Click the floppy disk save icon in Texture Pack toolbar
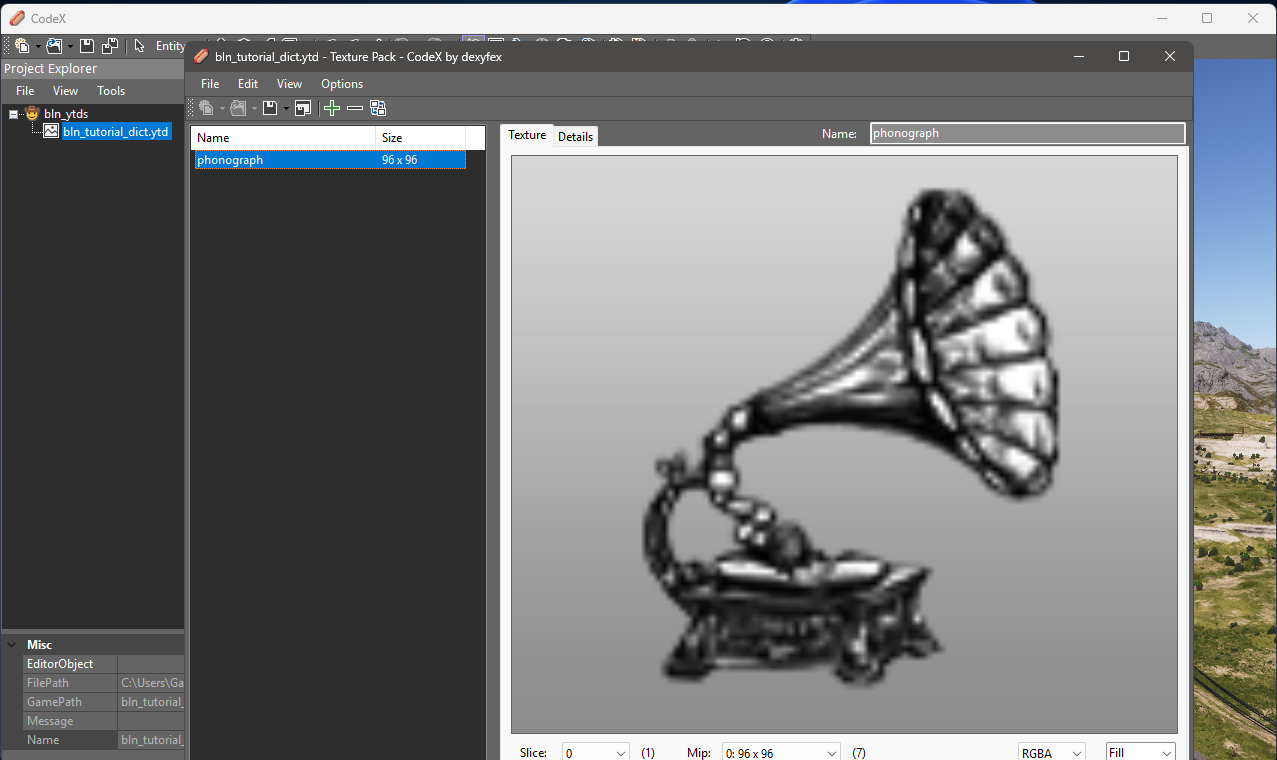Screen dimensions: 1277x760 click(x=269, y=108)
